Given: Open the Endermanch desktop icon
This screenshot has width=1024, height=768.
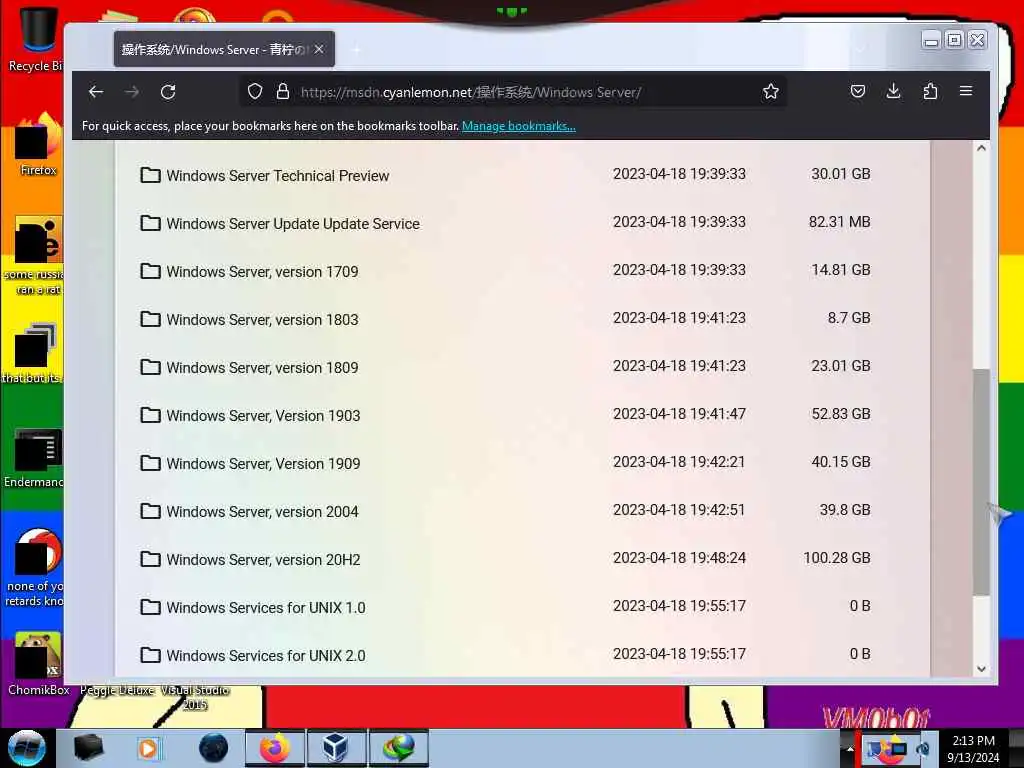Looking at the screenshot, I should [x=36, y=457].
